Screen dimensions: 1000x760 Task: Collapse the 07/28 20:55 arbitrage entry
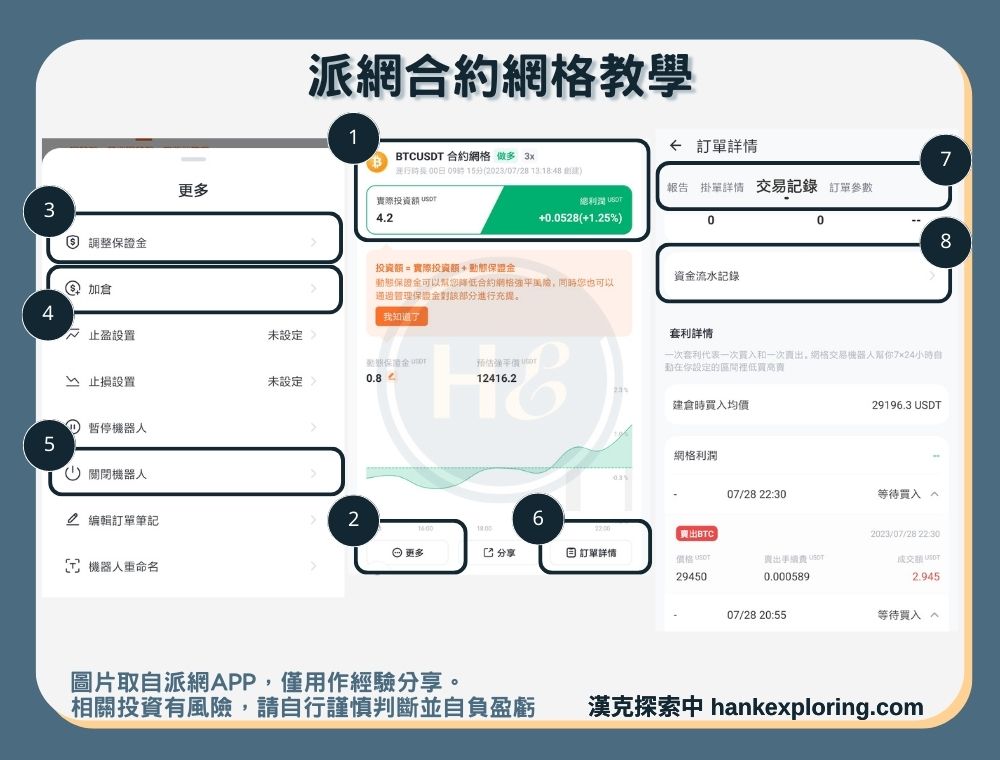pyautogui.click(x=934, y=615)
